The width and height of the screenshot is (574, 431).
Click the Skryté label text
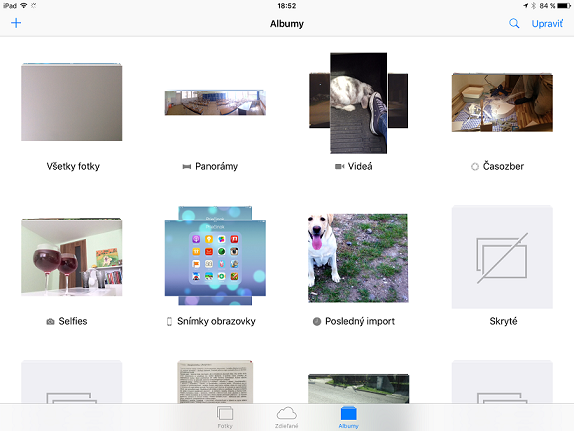503,322
